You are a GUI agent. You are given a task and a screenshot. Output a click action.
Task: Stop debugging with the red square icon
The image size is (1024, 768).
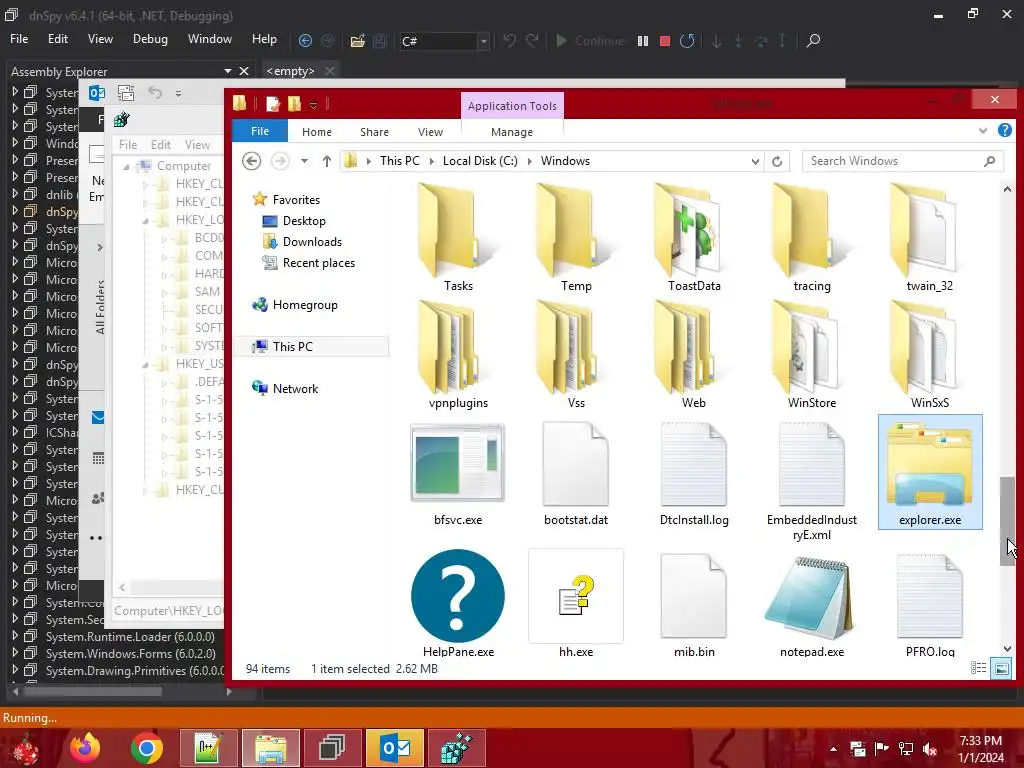click(x=665, y=40)
